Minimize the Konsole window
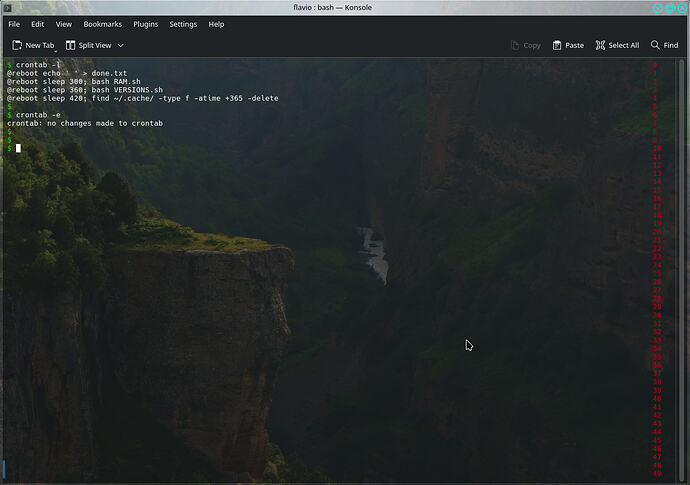 point(658,7)
